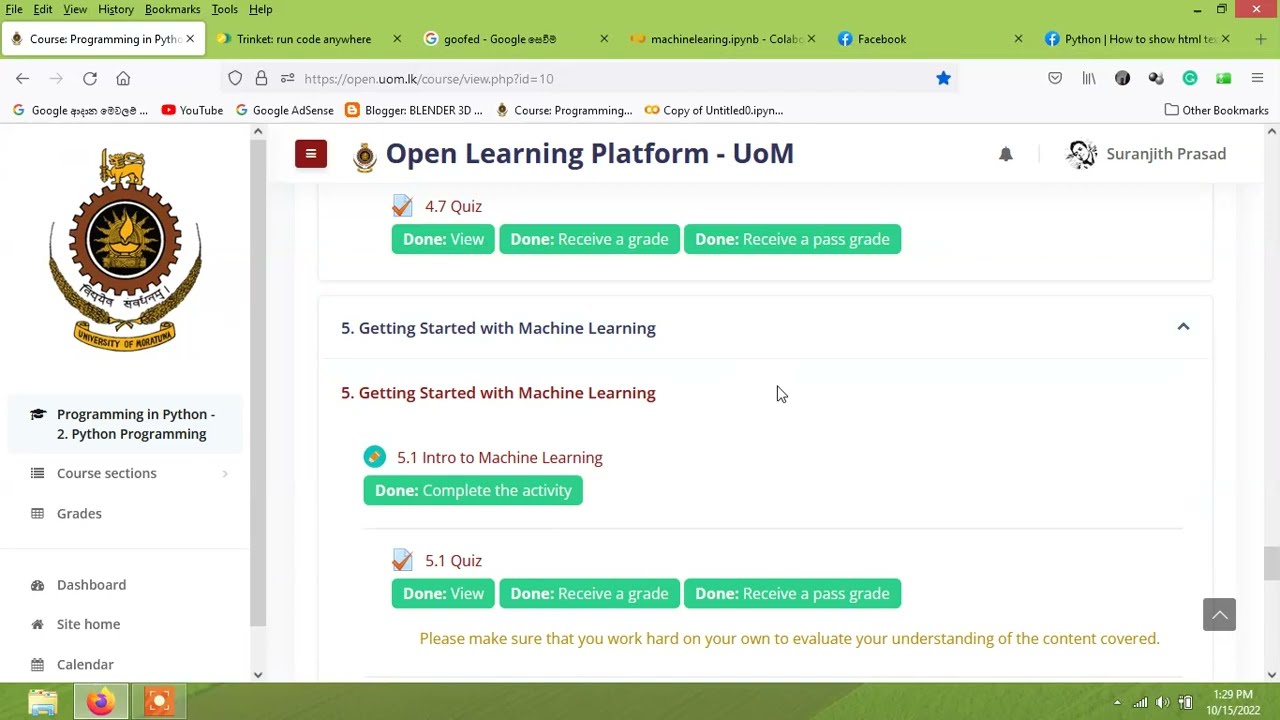1280x720 pixels.
Task: Open Firefox application menu
Action: pyautogui.click(x=1257, y=78)
